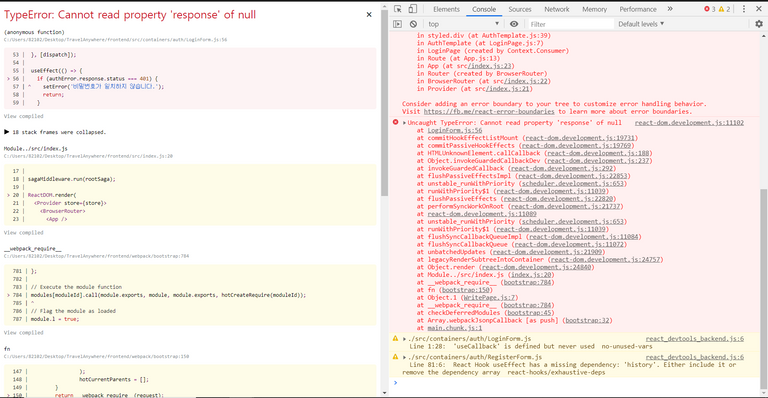
Task: Open DevTools three-dot options menu
Action: (x=744, y=9)
